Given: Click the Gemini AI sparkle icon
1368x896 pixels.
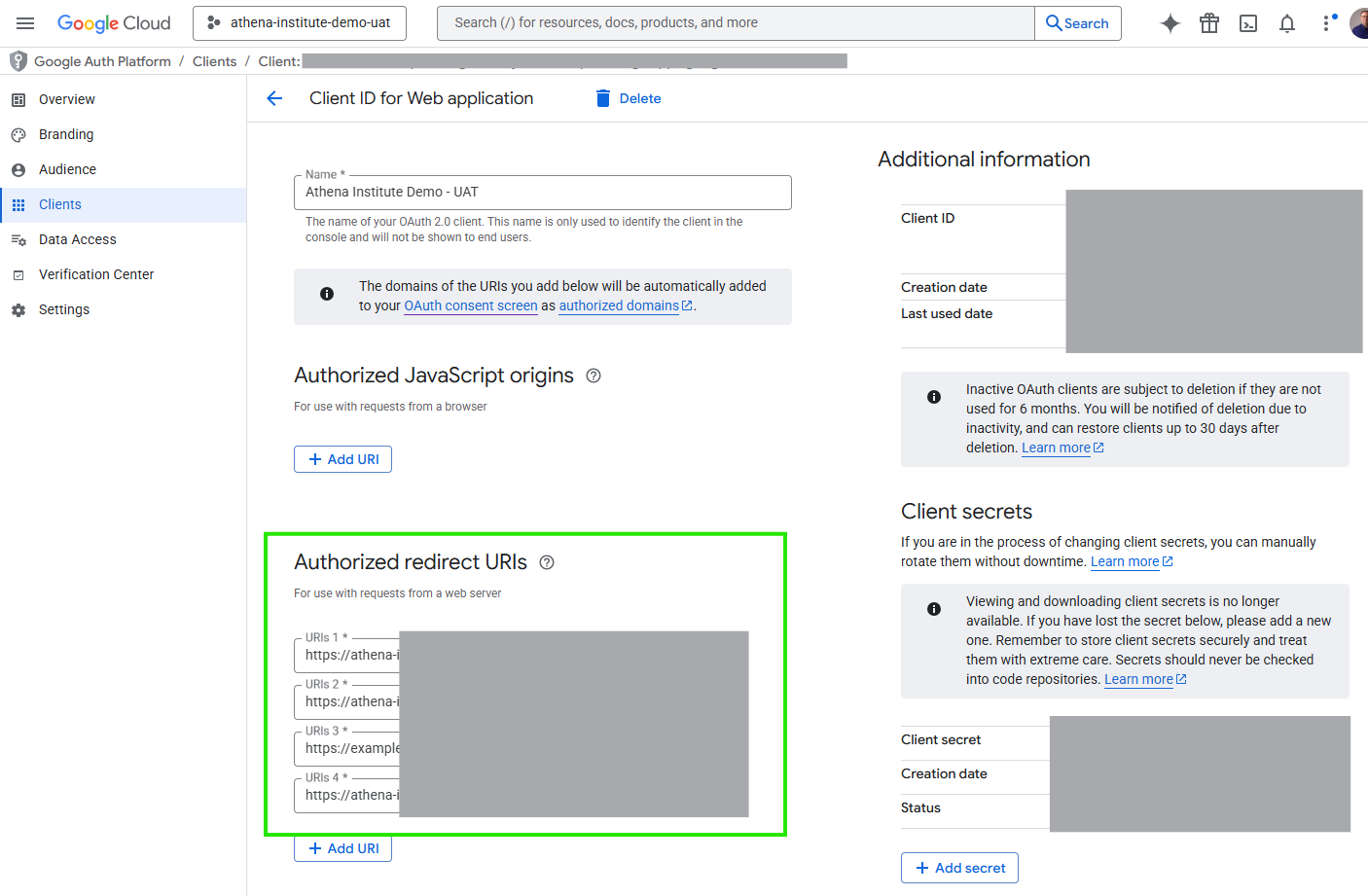Looking at the screenshot, I should pos(1170,23).
